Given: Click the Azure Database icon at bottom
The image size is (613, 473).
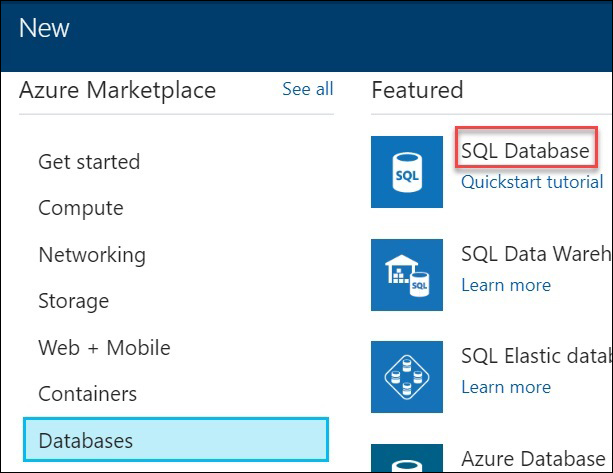Looking at the screenshot, I should point(407,457).
